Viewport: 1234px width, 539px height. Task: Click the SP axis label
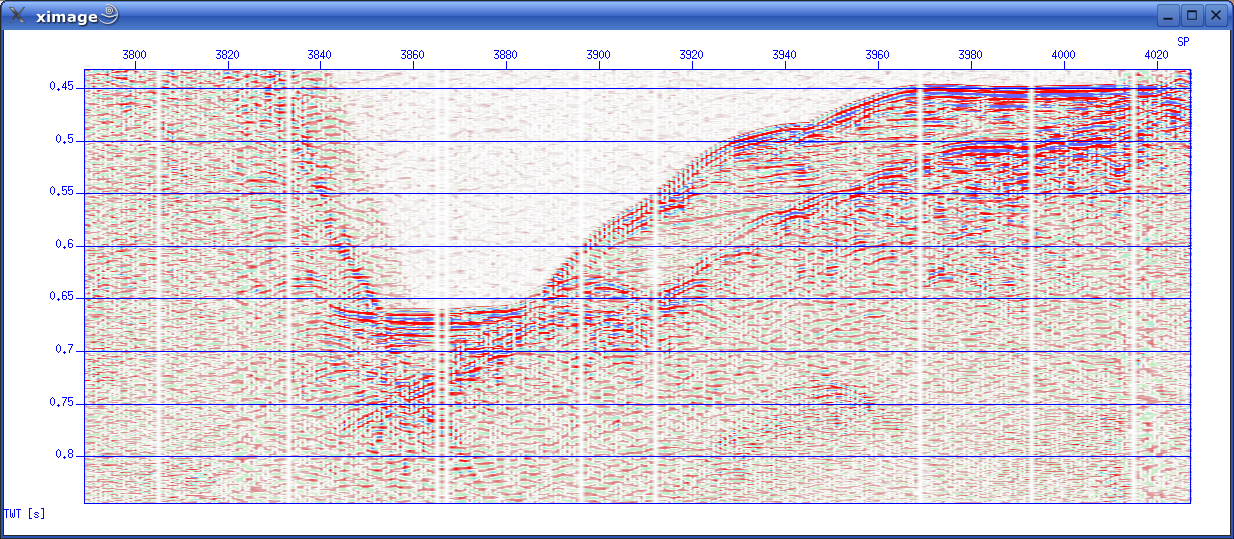(x=1183, y=42)
